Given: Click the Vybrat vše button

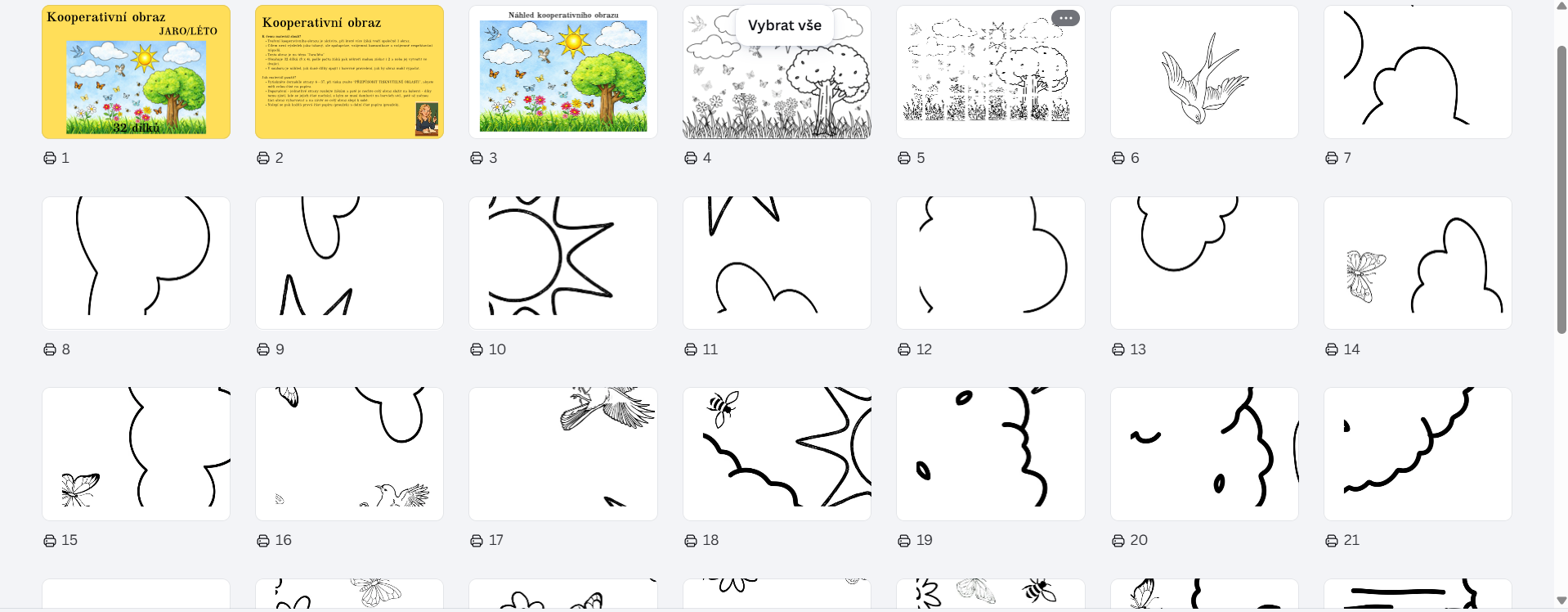Looking at the screenshot, I should pyautogui.click(x=785, y=25).
